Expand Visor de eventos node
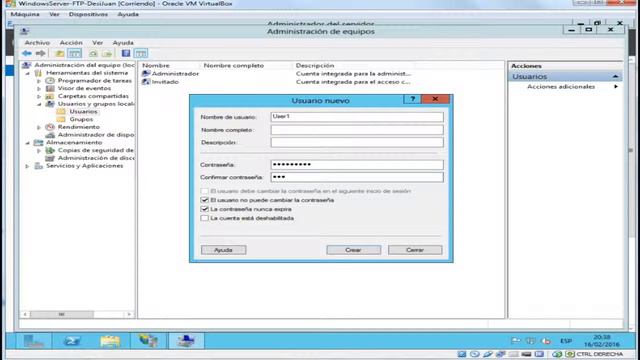Viewport: 640px width, 360px height. 39,89
